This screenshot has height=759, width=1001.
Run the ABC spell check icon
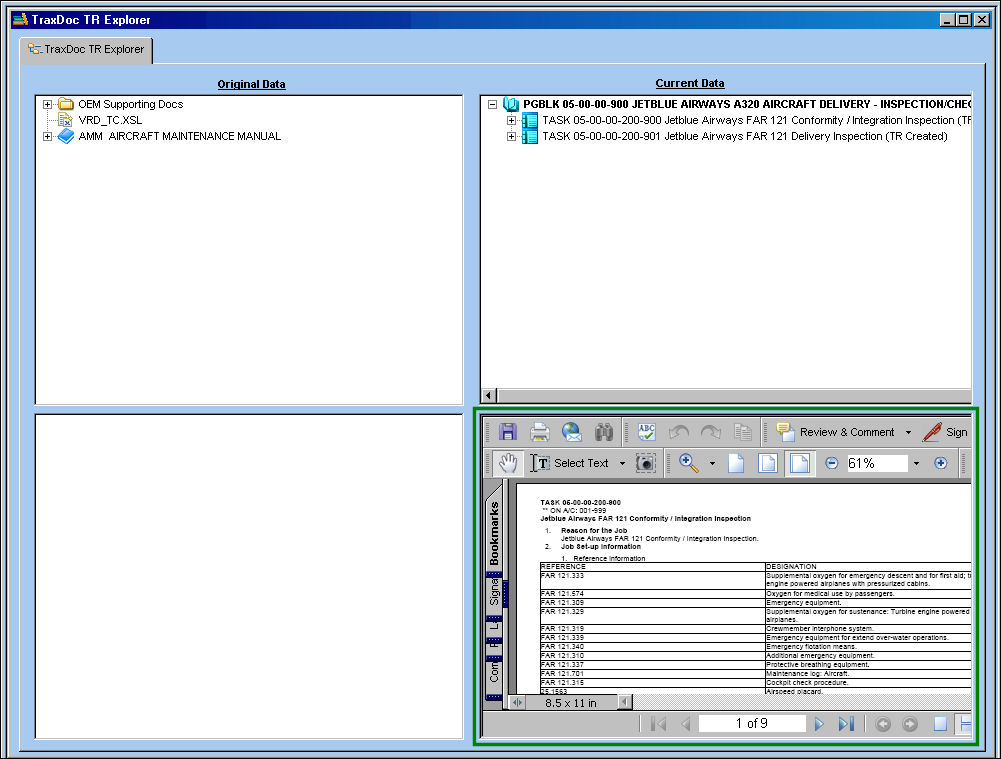click(647, 432)
